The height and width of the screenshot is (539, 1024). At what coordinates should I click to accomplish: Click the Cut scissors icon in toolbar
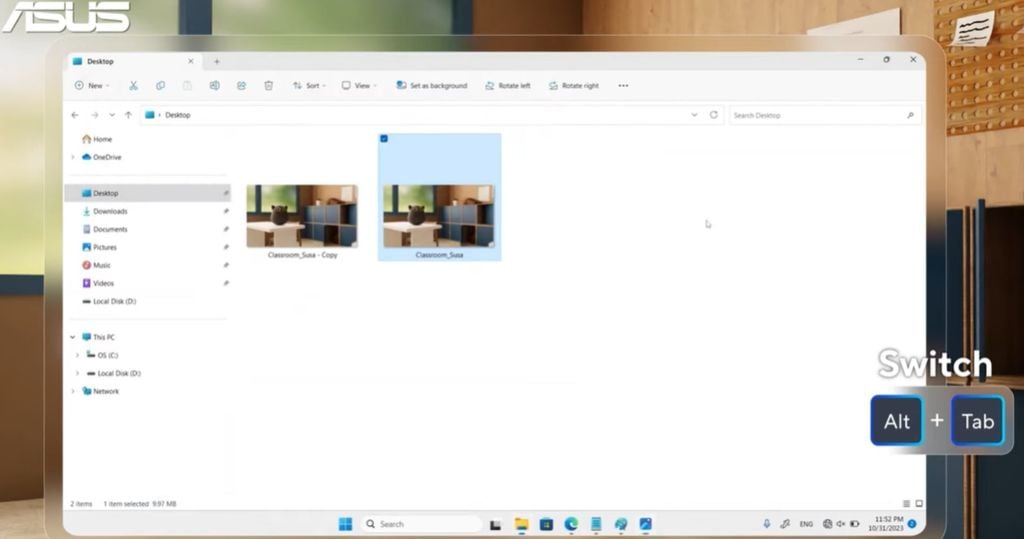click(133, 86)
